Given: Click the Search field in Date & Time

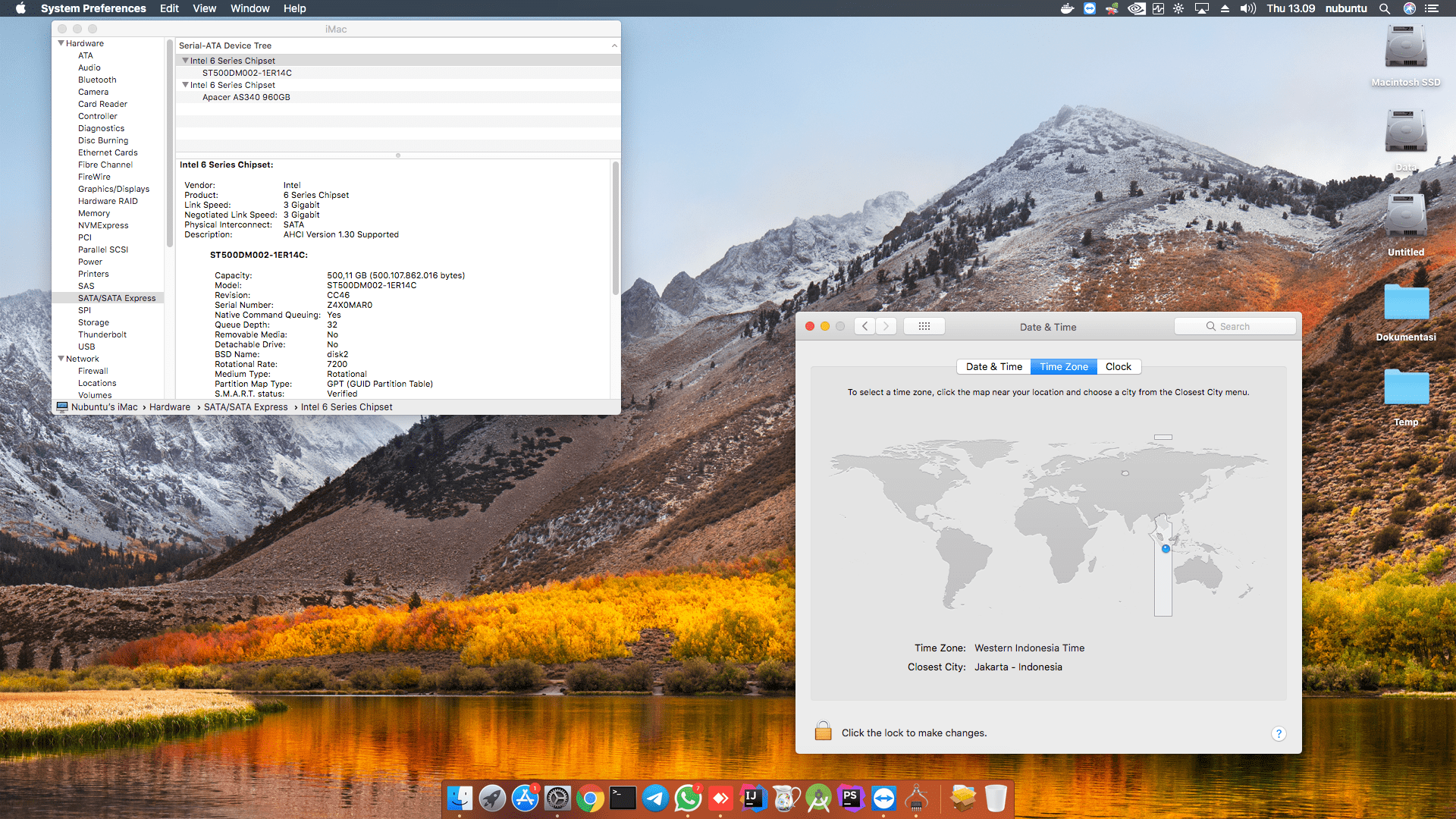Looking at the screenshot, I should 1235,325.
